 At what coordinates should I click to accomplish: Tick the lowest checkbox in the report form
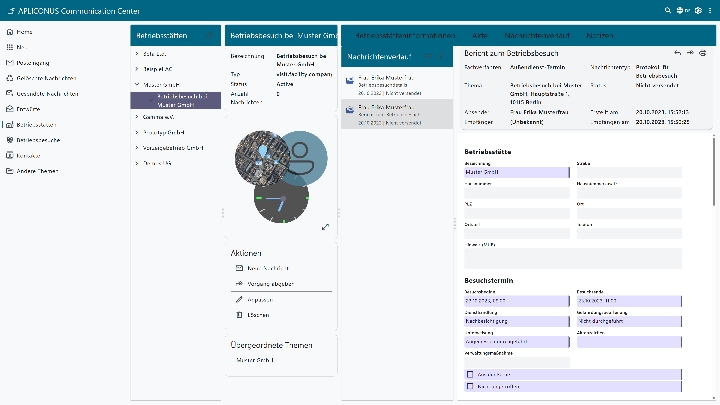pos(470,386)
